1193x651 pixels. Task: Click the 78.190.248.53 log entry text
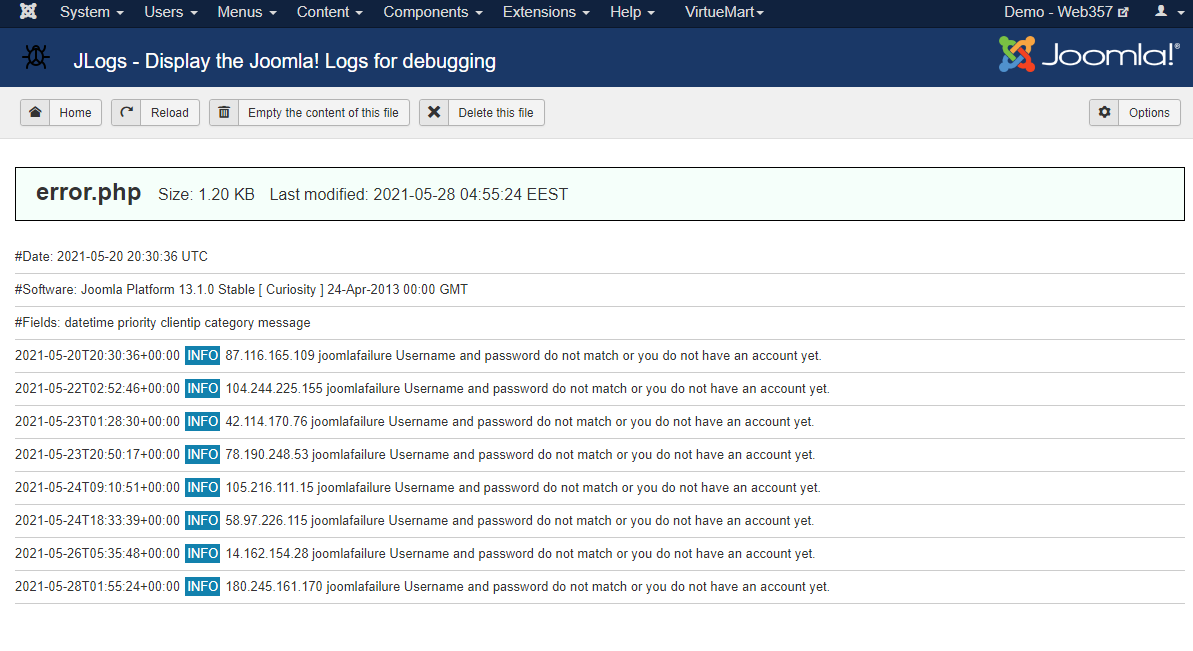pyautogui.click(x=520, y=455)
